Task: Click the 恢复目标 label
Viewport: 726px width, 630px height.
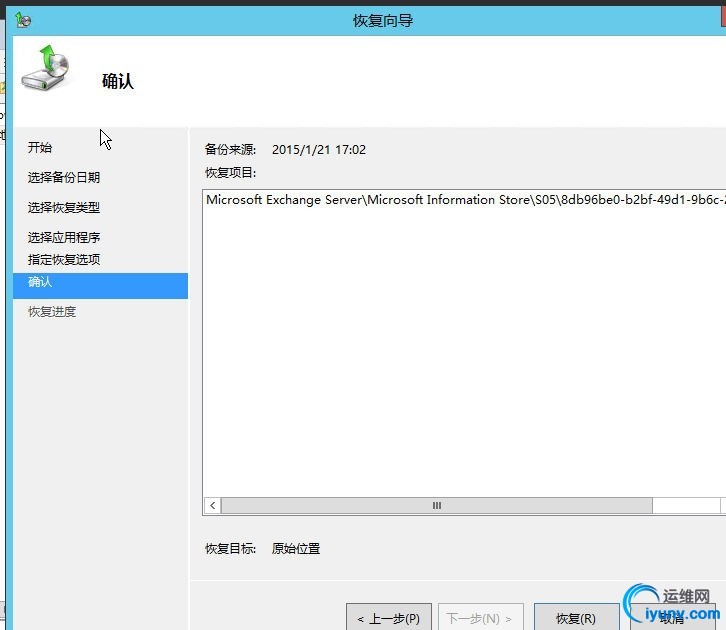Action: [230, 549]
